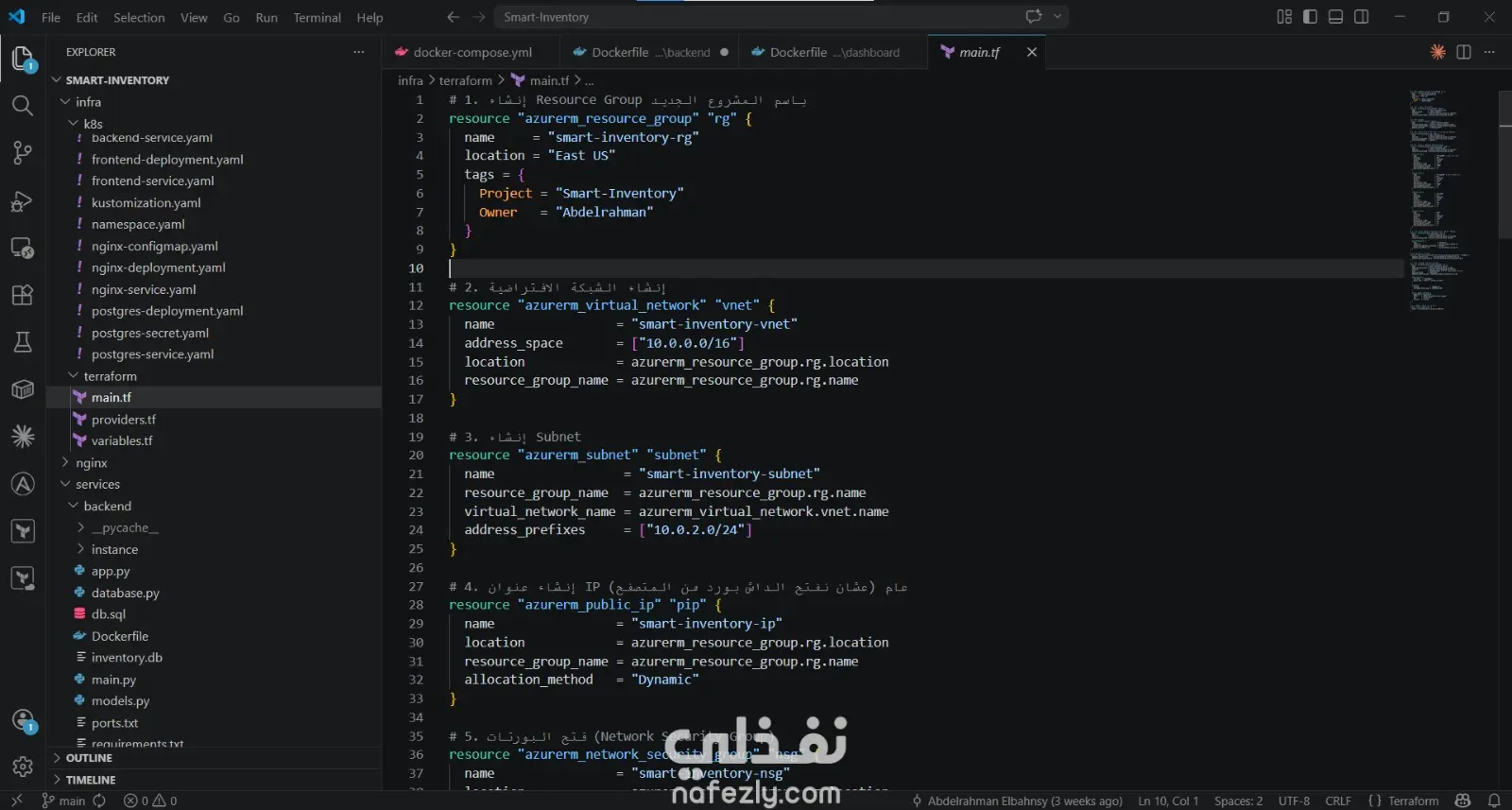Click errors and warnings count in status bar
Viewport: 1512px width, 810px height.
click(150, 801)
